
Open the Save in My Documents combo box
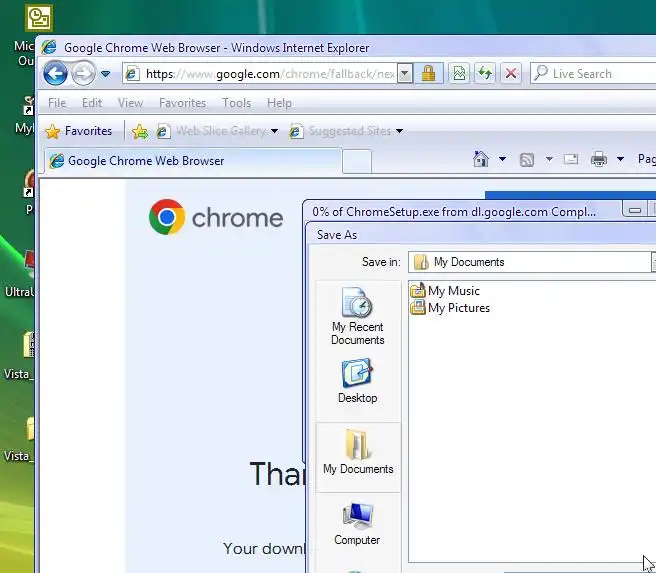coord(532,262)
